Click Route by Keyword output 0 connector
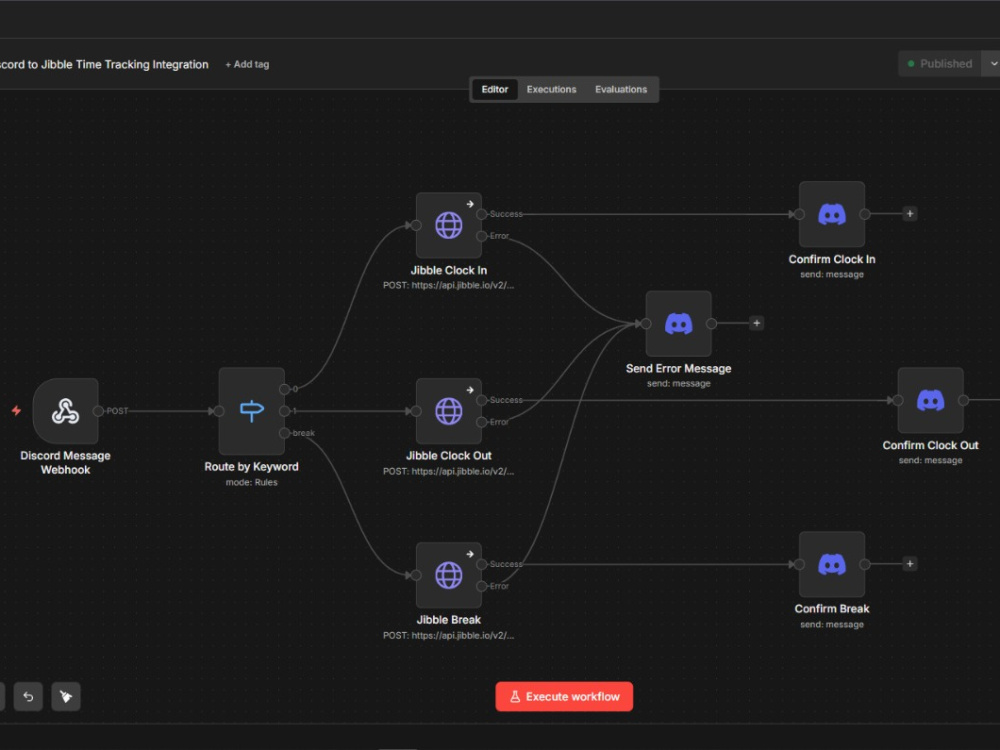Screen dimensions: 1000x750 tap(284, 389)
